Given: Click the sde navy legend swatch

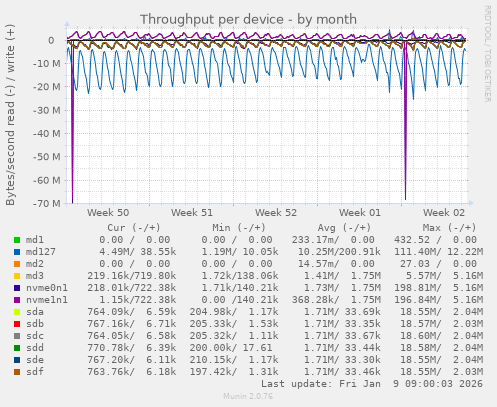Looking at the screenshot, I should pyautogui.click(x=17, y=360).
